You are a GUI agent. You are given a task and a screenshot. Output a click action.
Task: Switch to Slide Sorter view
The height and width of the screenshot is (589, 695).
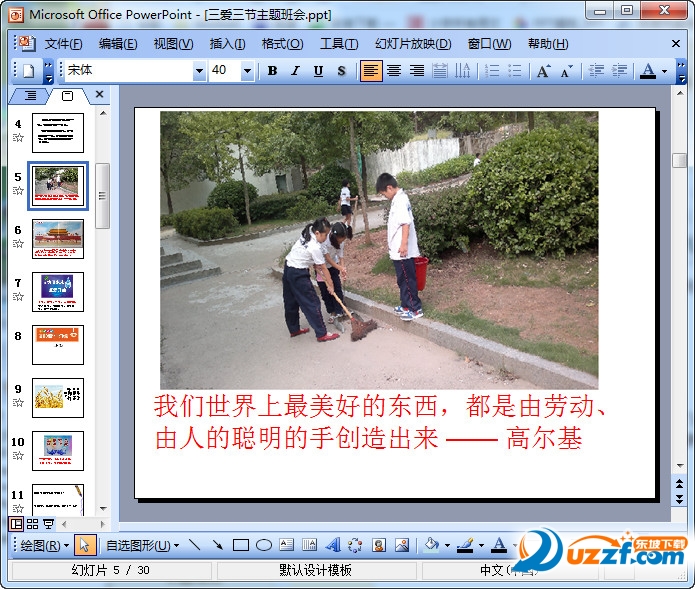click(32, 524)
